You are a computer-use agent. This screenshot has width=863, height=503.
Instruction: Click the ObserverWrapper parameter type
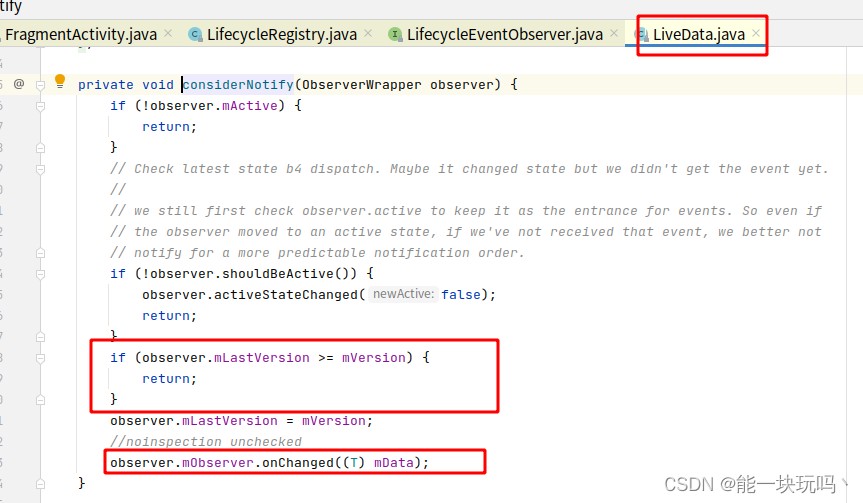pyautogui.click(x=362, y=85)
